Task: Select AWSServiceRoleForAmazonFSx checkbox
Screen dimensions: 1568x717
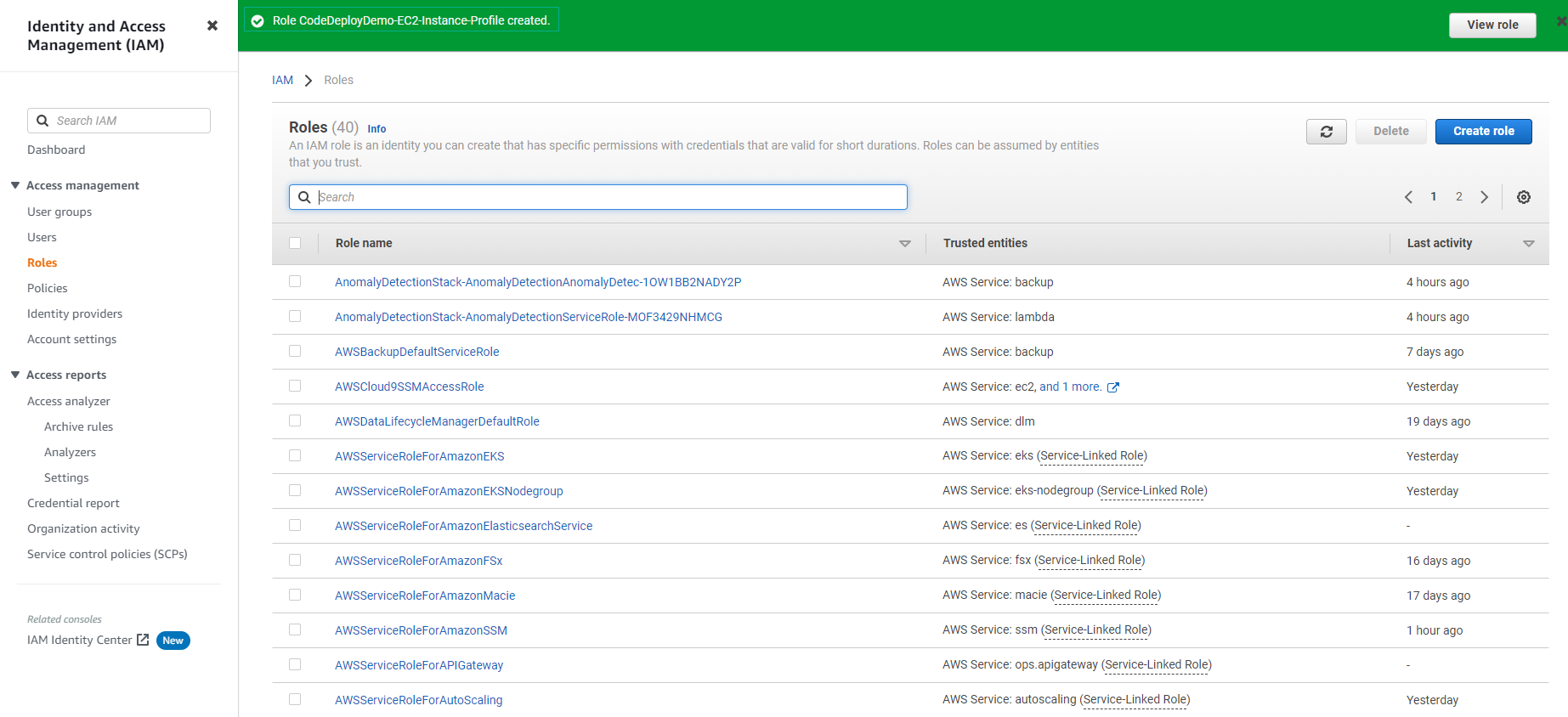Action: click(295, 560)
